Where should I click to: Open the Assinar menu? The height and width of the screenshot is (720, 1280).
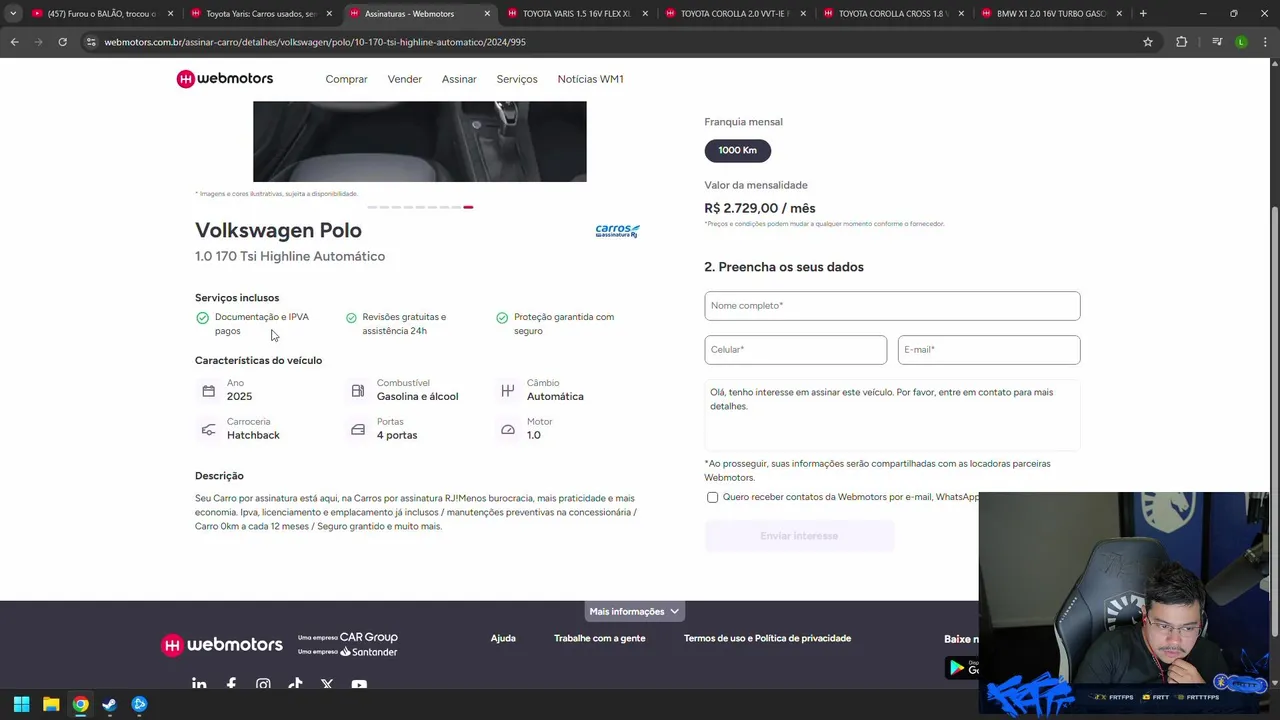(459, 79)
